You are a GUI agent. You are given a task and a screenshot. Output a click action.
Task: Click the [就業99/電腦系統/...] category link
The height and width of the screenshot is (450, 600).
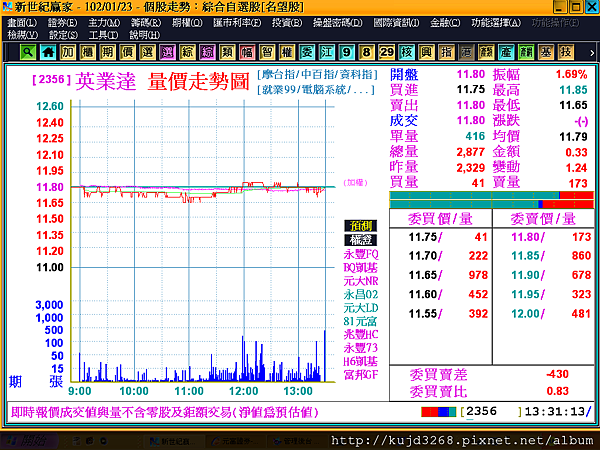[x=316, y=90]
